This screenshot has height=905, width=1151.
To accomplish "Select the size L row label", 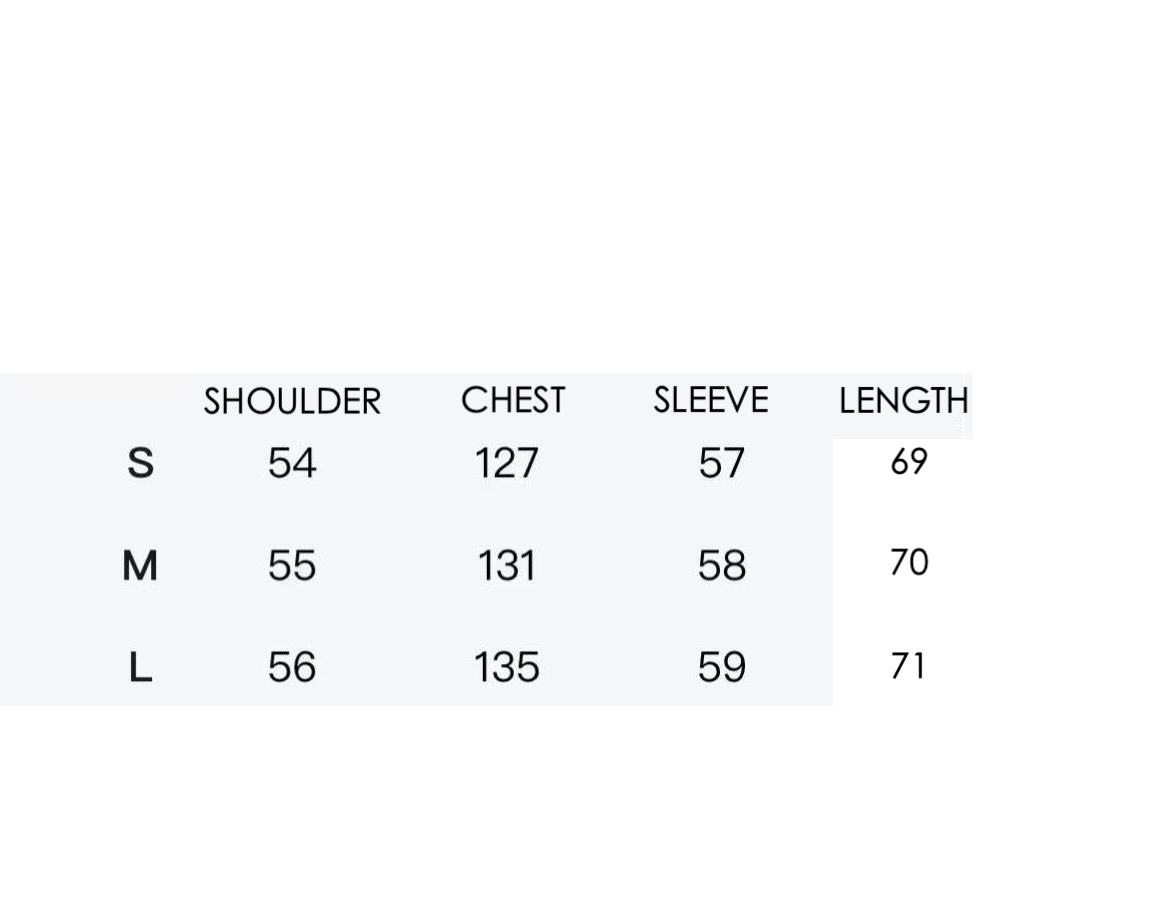I will [141, 667].
